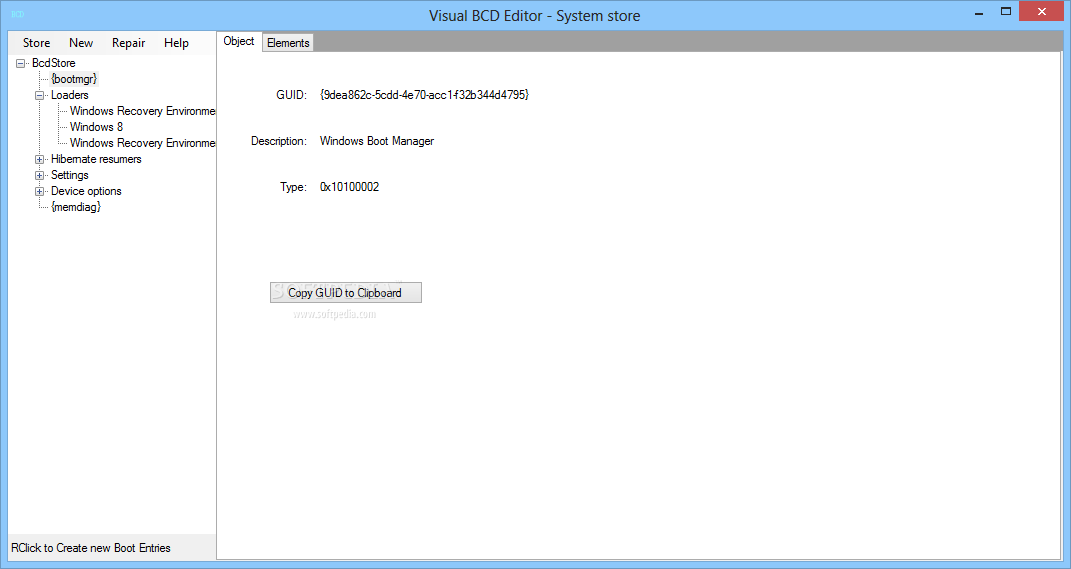Collapse the Loaders tree node

tap(40, 96)
